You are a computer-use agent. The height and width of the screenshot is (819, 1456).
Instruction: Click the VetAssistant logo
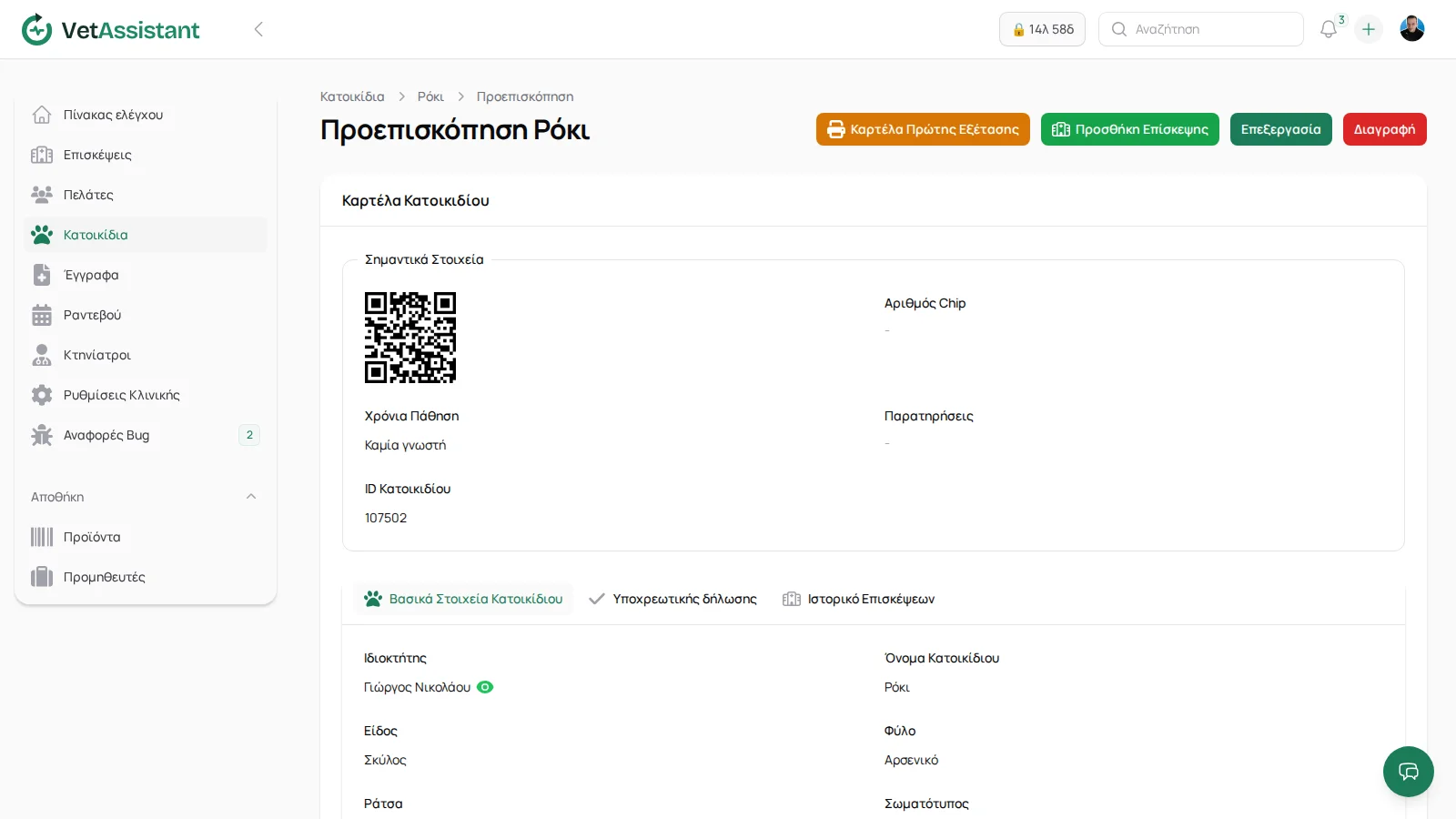110,29
